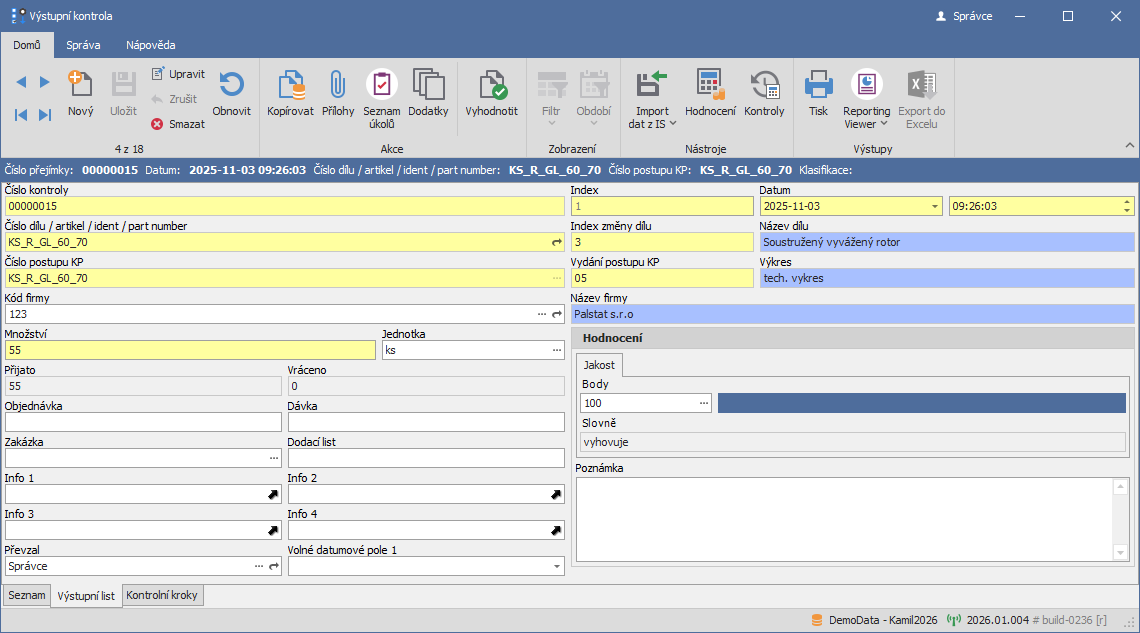The image size is (1140, 633).
Task: Click the Dodací list field
Action: [426, 458]
